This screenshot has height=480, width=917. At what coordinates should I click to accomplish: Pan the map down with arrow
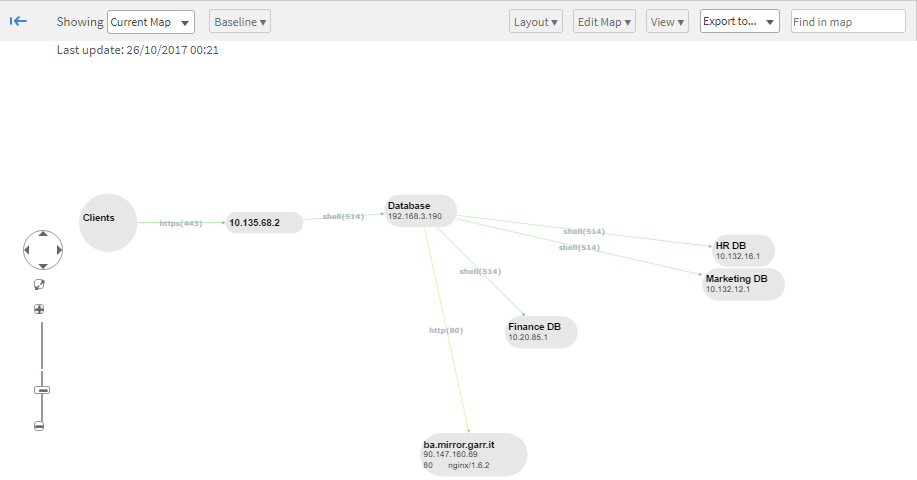click(x=42, y=266)
